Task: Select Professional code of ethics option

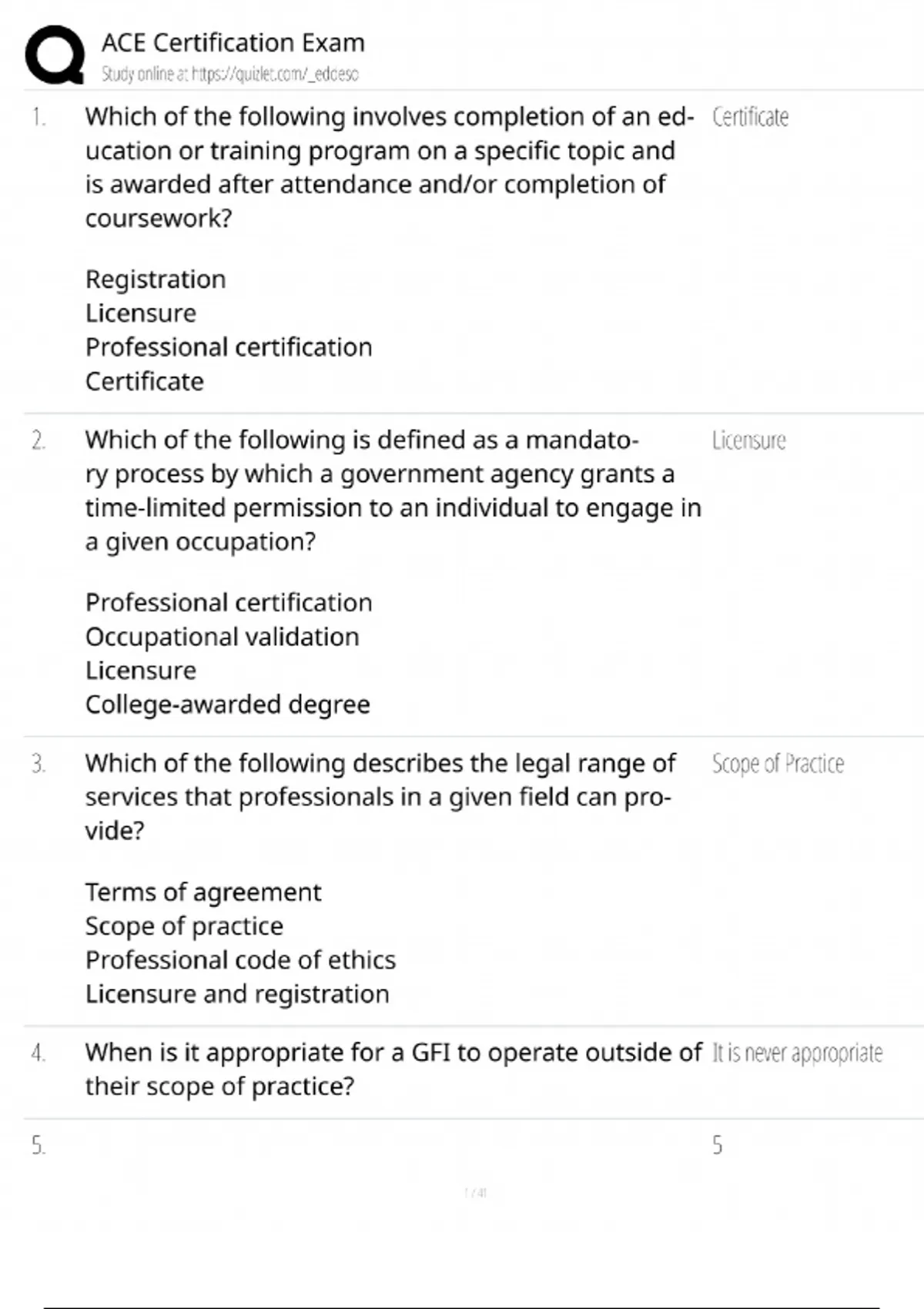Action: coord(240,960)
